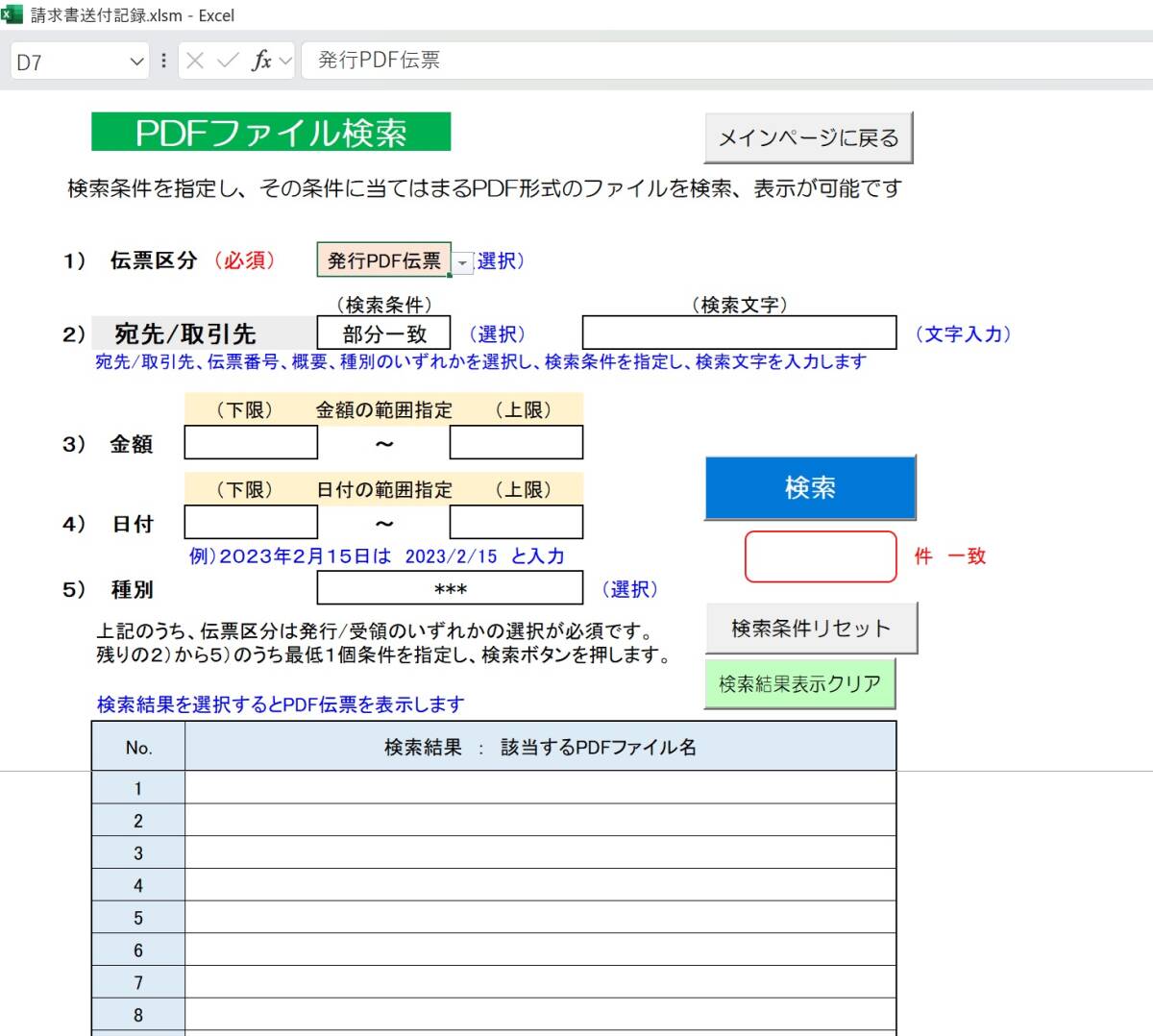Click the 検索条件リセット button

click(x=811, y=629)
